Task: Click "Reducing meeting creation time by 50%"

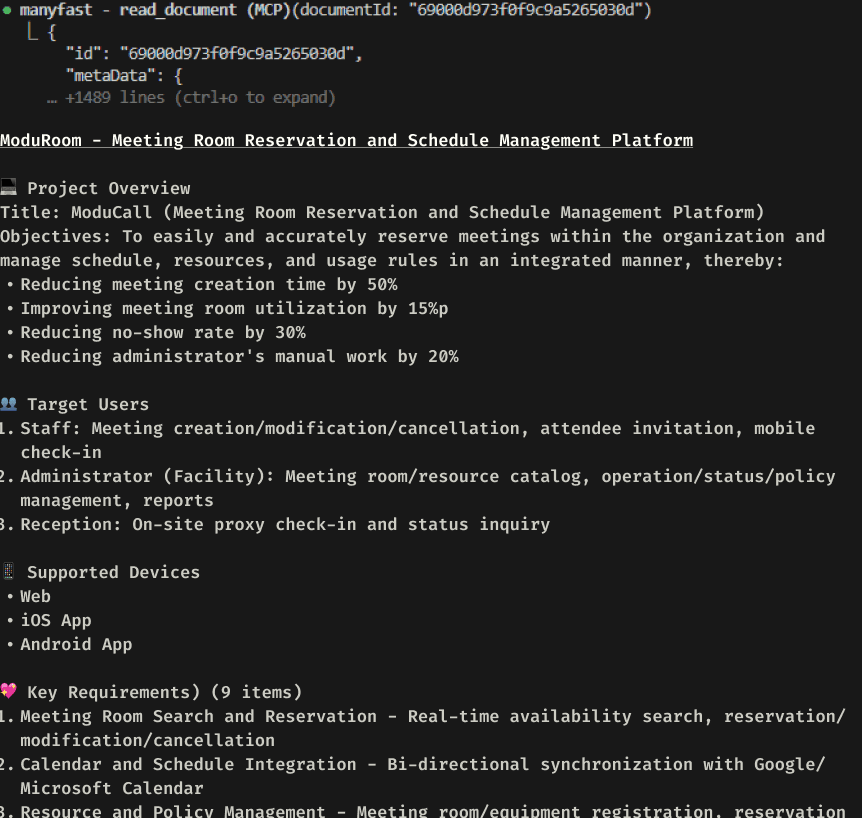Action: 209,284
